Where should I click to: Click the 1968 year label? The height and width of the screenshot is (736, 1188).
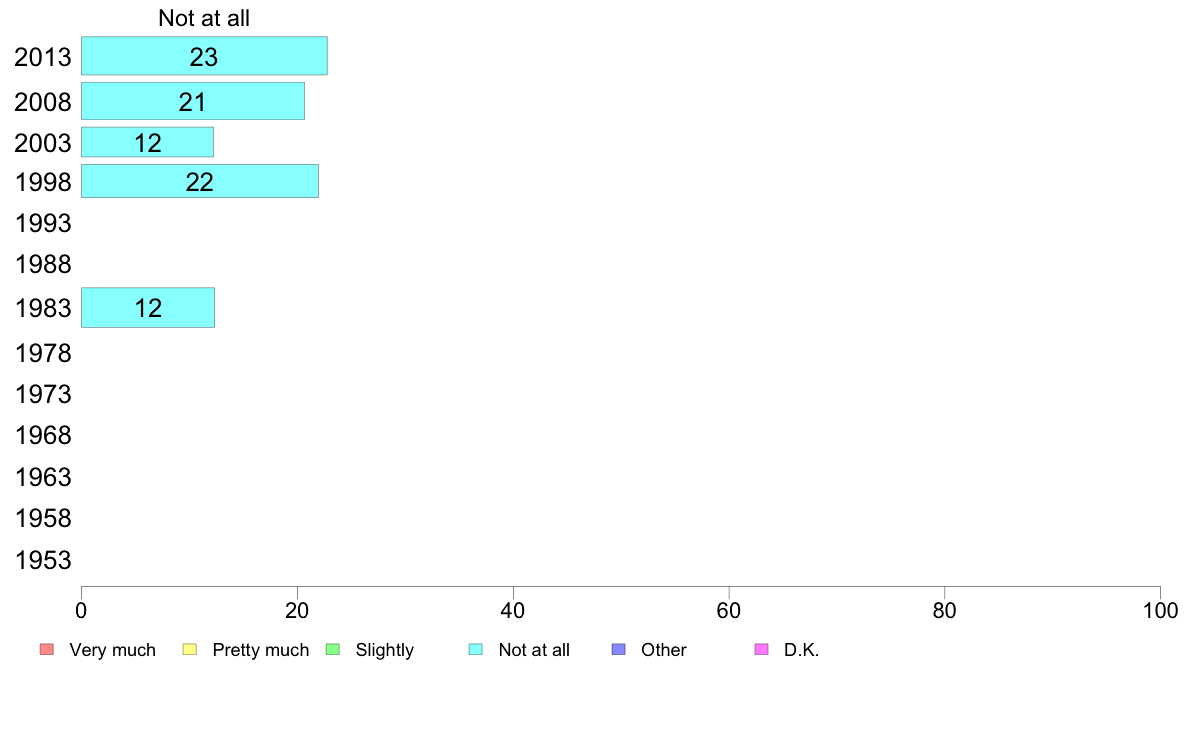click(43, 436)
